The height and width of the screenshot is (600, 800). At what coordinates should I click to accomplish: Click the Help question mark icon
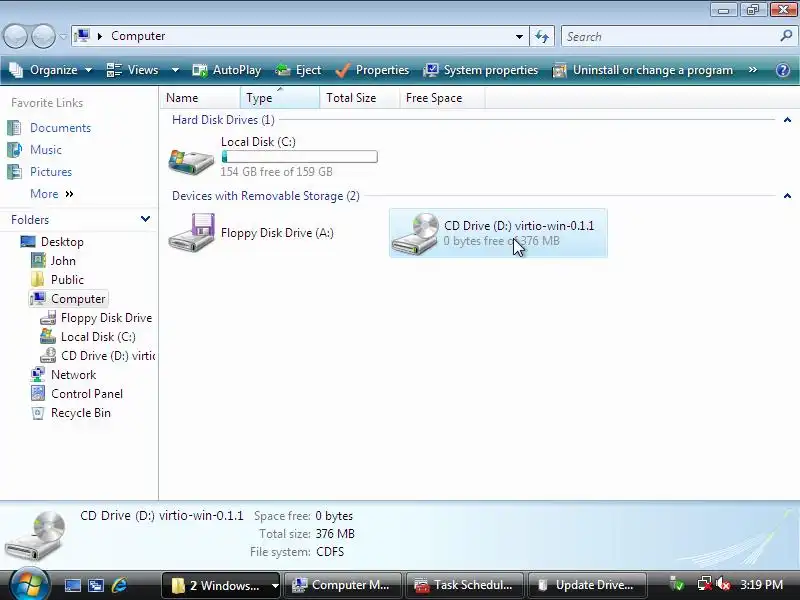point(783,70)
